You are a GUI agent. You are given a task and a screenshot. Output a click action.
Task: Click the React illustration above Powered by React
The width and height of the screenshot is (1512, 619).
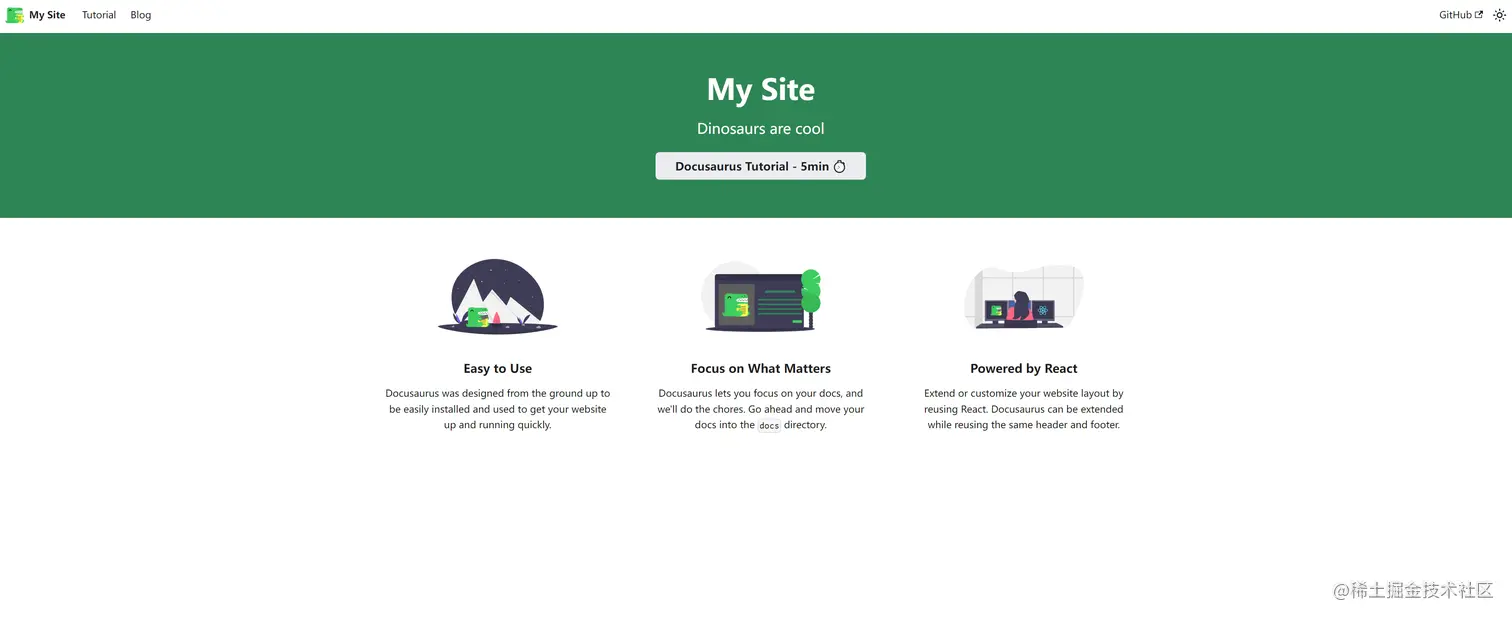click(1024, 297)
